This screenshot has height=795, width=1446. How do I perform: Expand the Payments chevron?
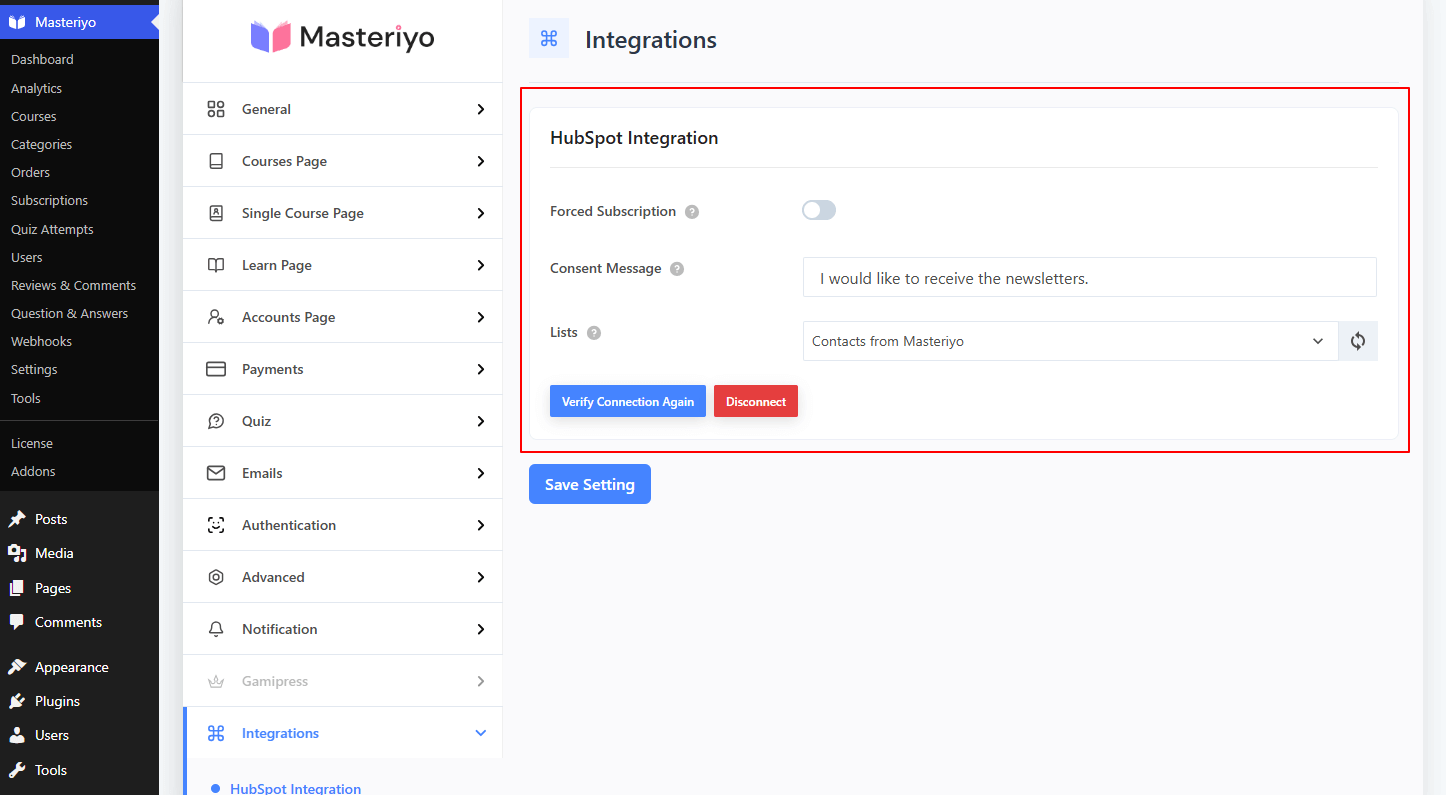[481, 369]
